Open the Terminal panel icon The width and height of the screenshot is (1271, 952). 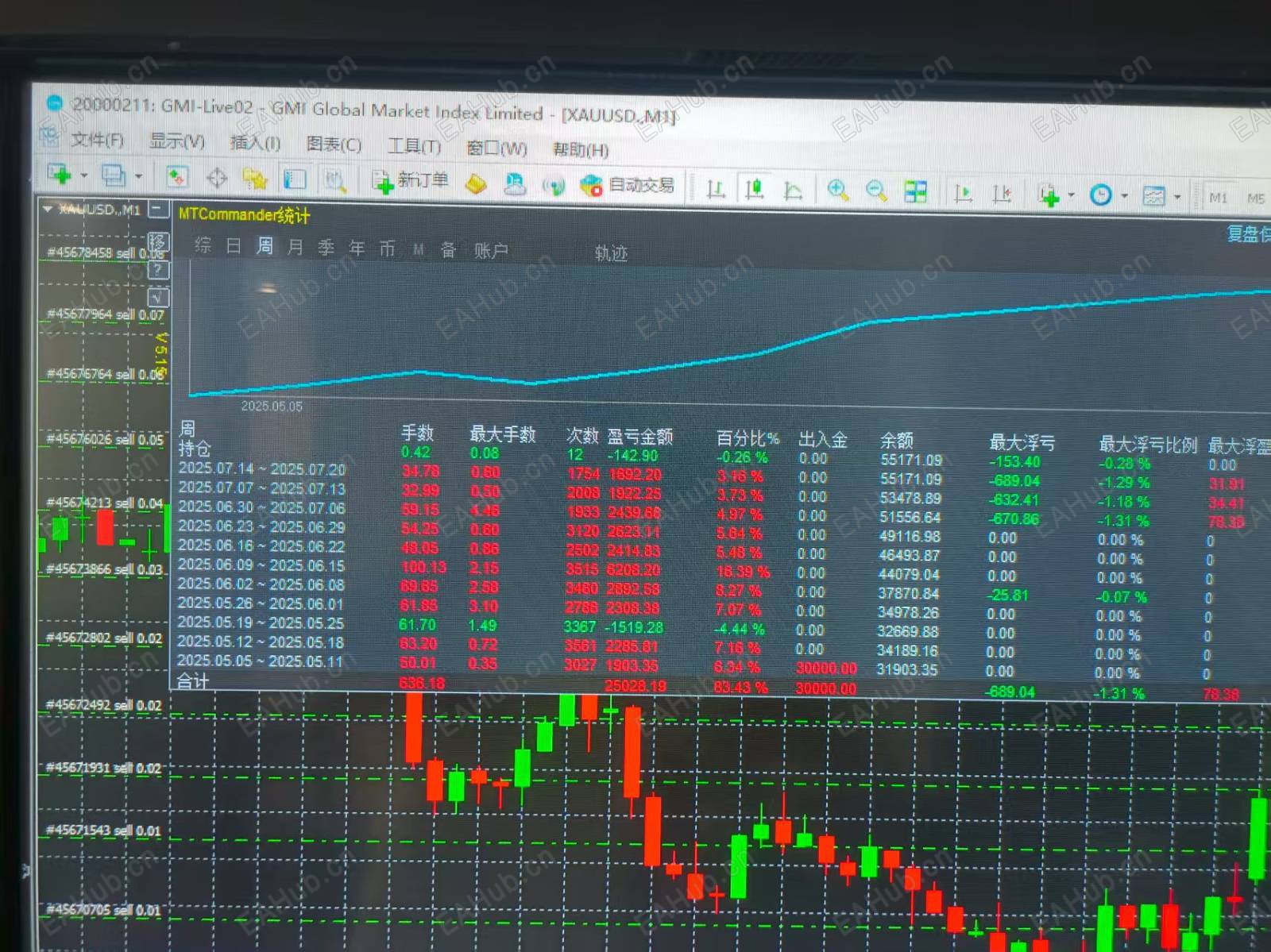tap(295, 179)
